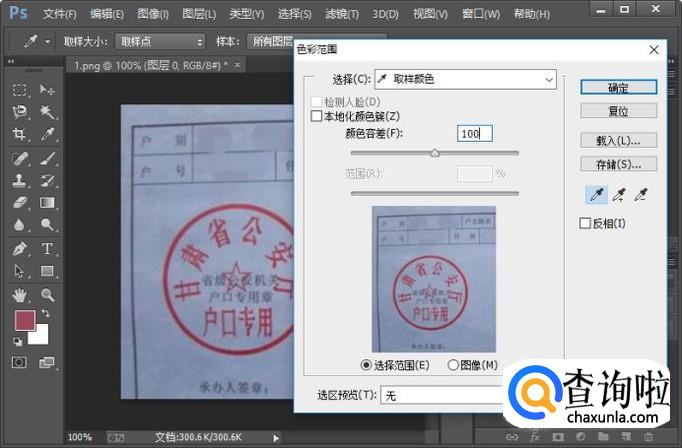Choose the eyedropper in Color Range dialog
The height and width of the screenshot is (448, 682).
[x=596, y=195]
